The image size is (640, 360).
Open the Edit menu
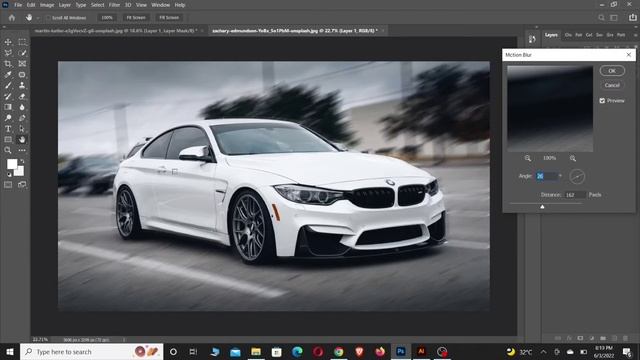[31, 5]
